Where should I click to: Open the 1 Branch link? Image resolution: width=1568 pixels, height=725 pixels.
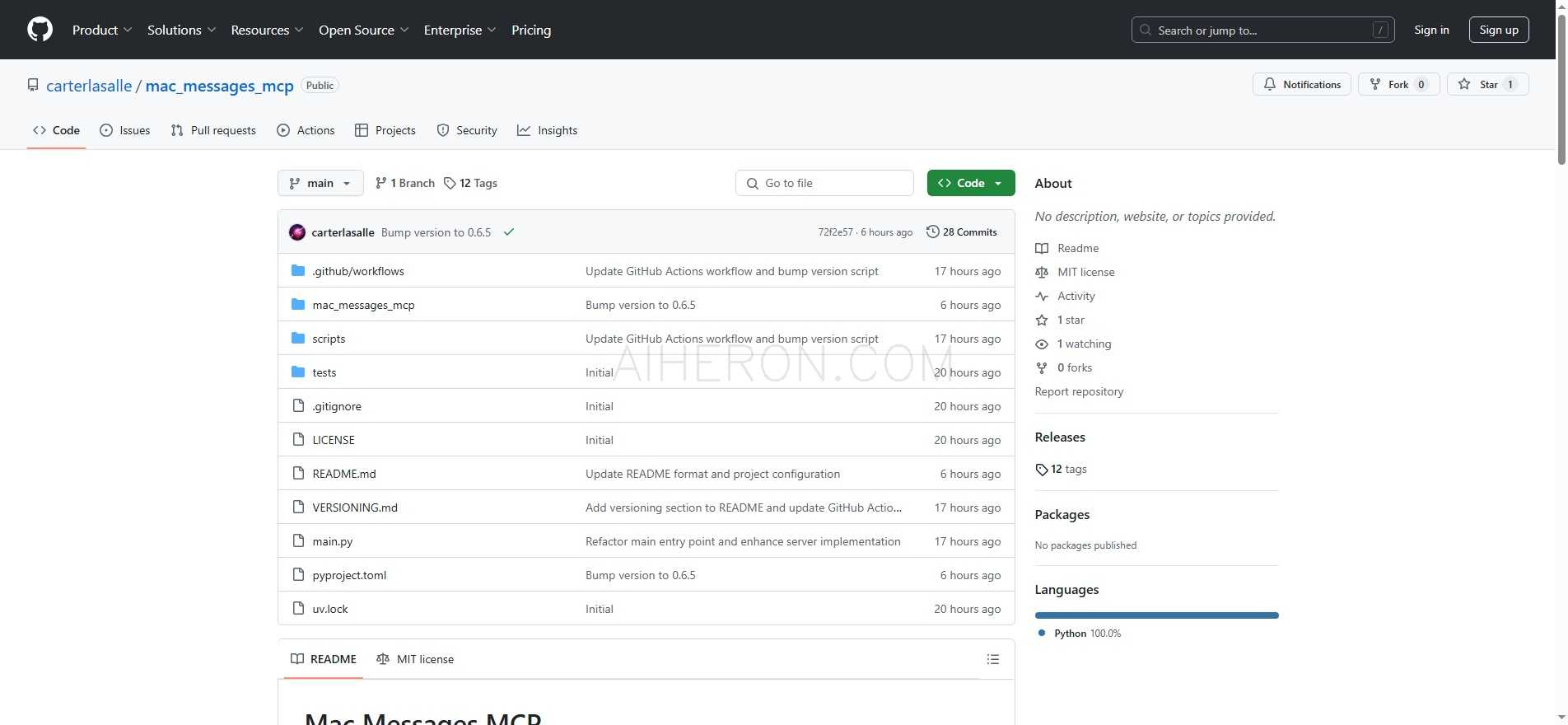(x=404, y=183)
